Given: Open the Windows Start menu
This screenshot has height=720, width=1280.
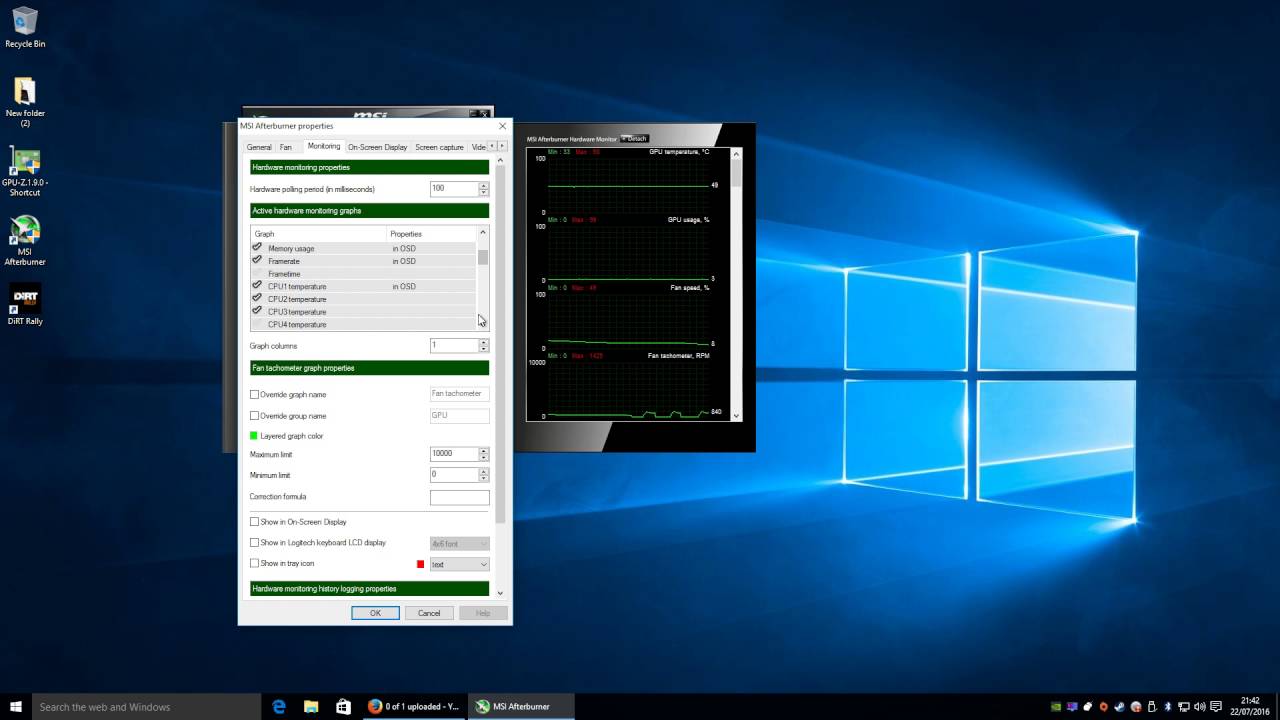Looking at the screenshot, I should point(16,706).
